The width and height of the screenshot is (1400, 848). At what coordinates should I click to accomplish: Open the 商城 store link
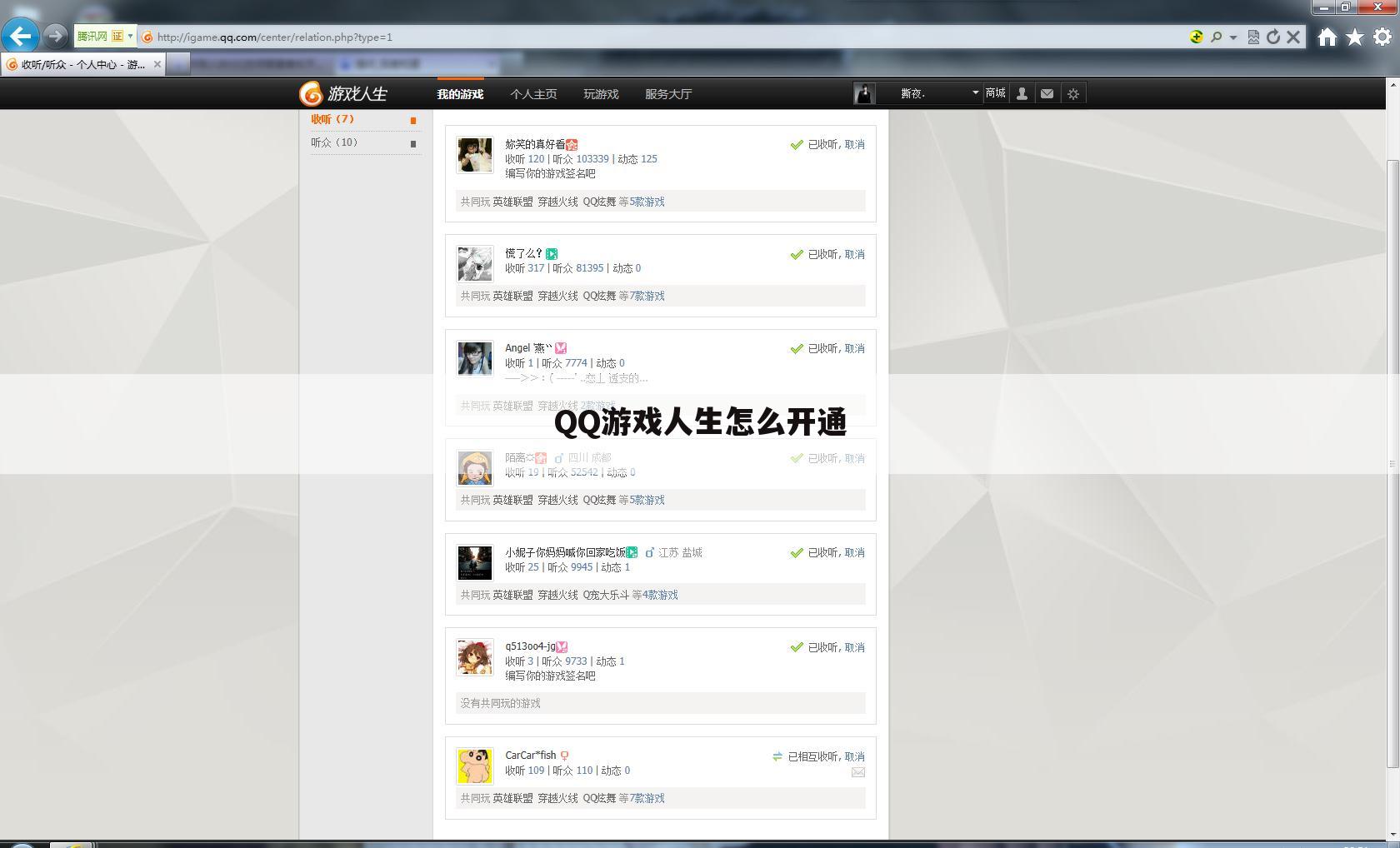pos(995,93)
